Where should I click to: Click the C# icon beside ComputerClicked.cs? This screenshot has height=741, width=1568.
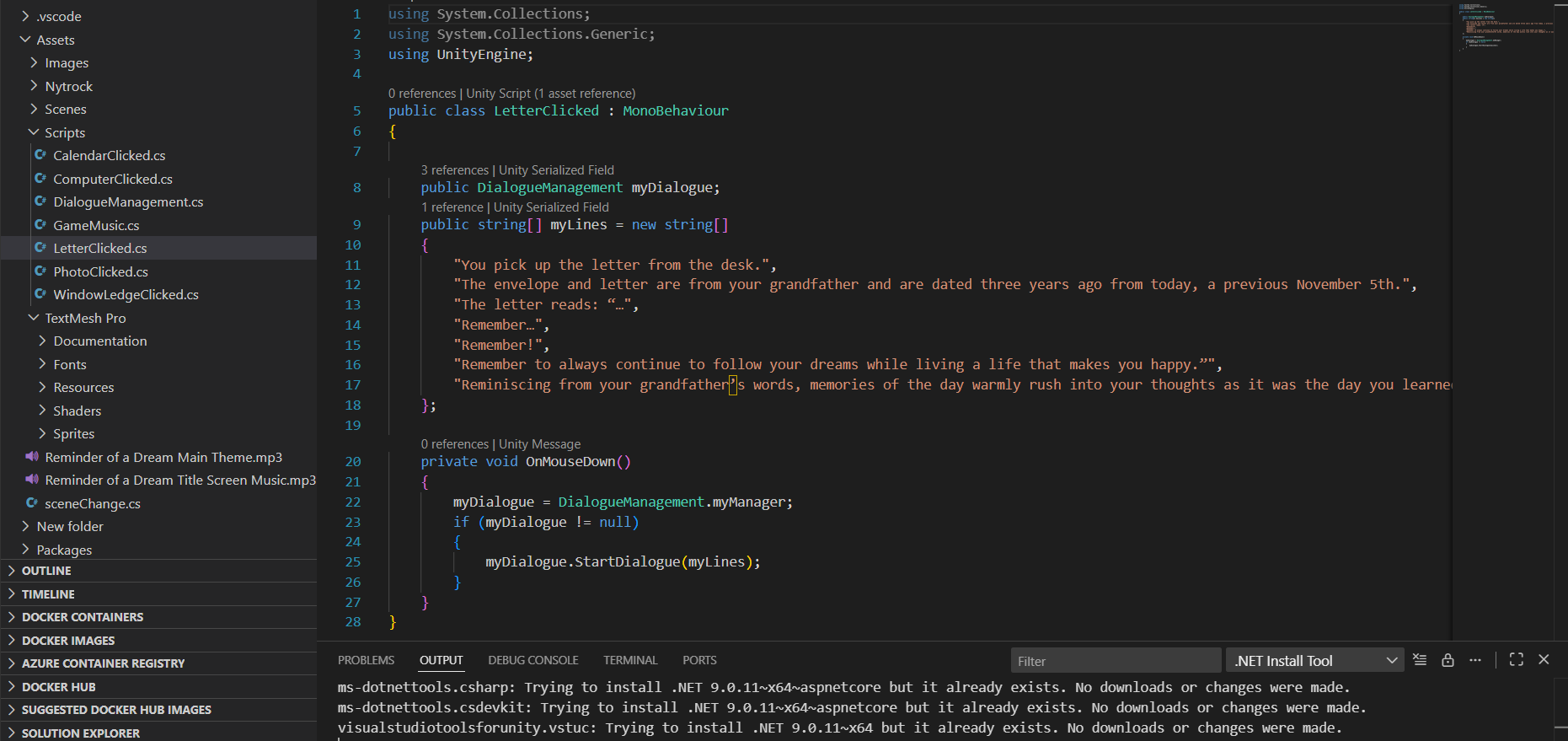40,179
